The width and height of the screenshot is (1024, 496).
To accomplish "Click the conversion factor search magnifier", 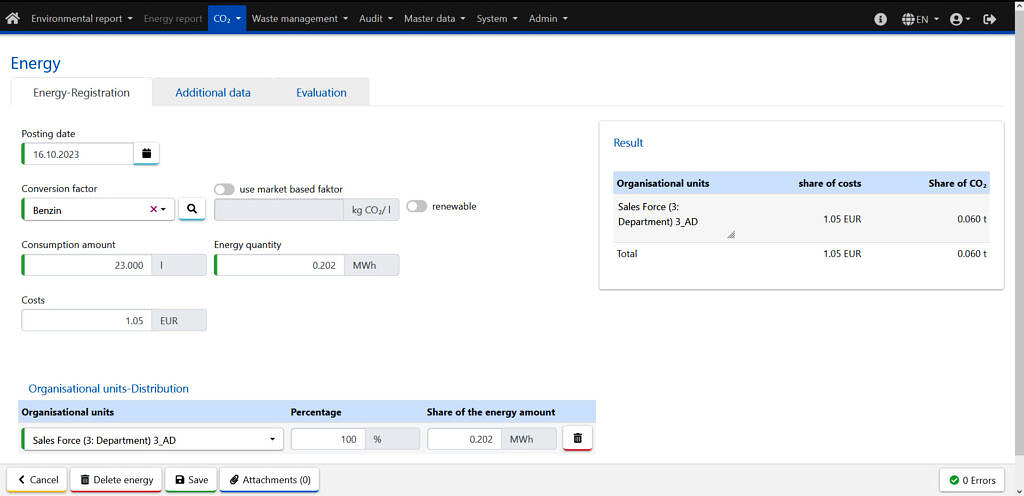I will pyautogui.click(x=192, y=209).
